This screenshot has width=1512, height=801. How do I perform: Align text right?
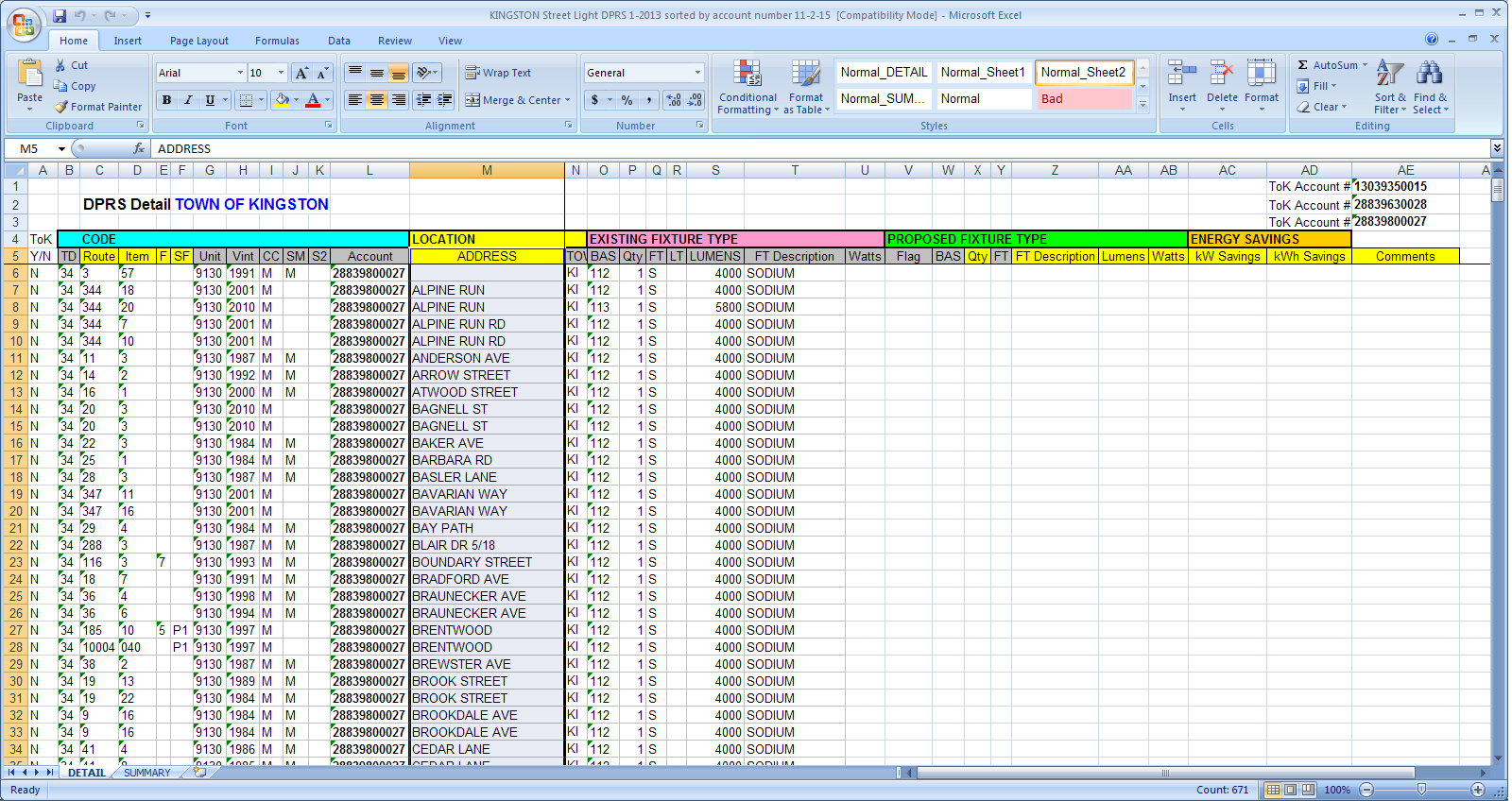[398, 99]
